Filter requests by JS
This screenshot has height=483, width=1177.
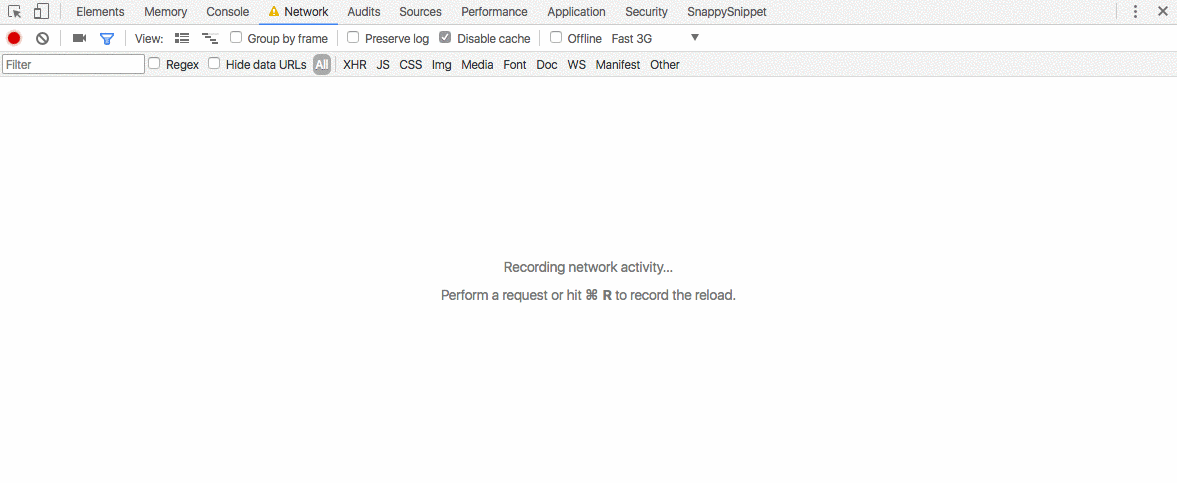(x=383, y=65)
